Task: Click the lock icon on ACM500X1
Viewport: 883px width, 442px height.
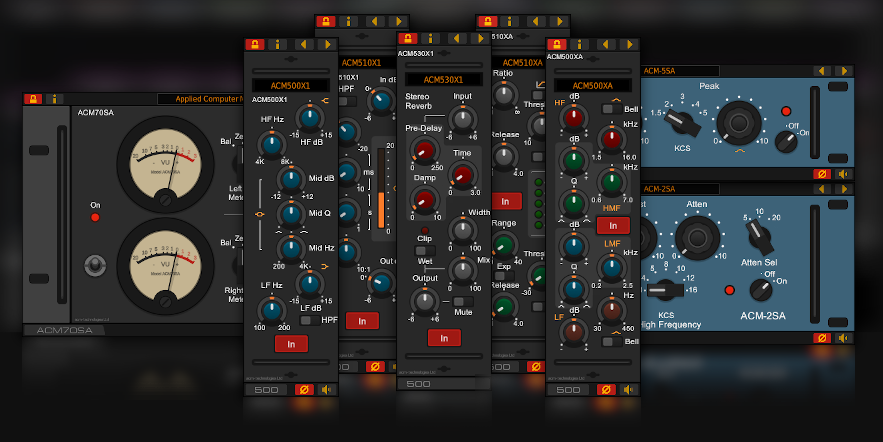Action: click(x=254, y=45)
